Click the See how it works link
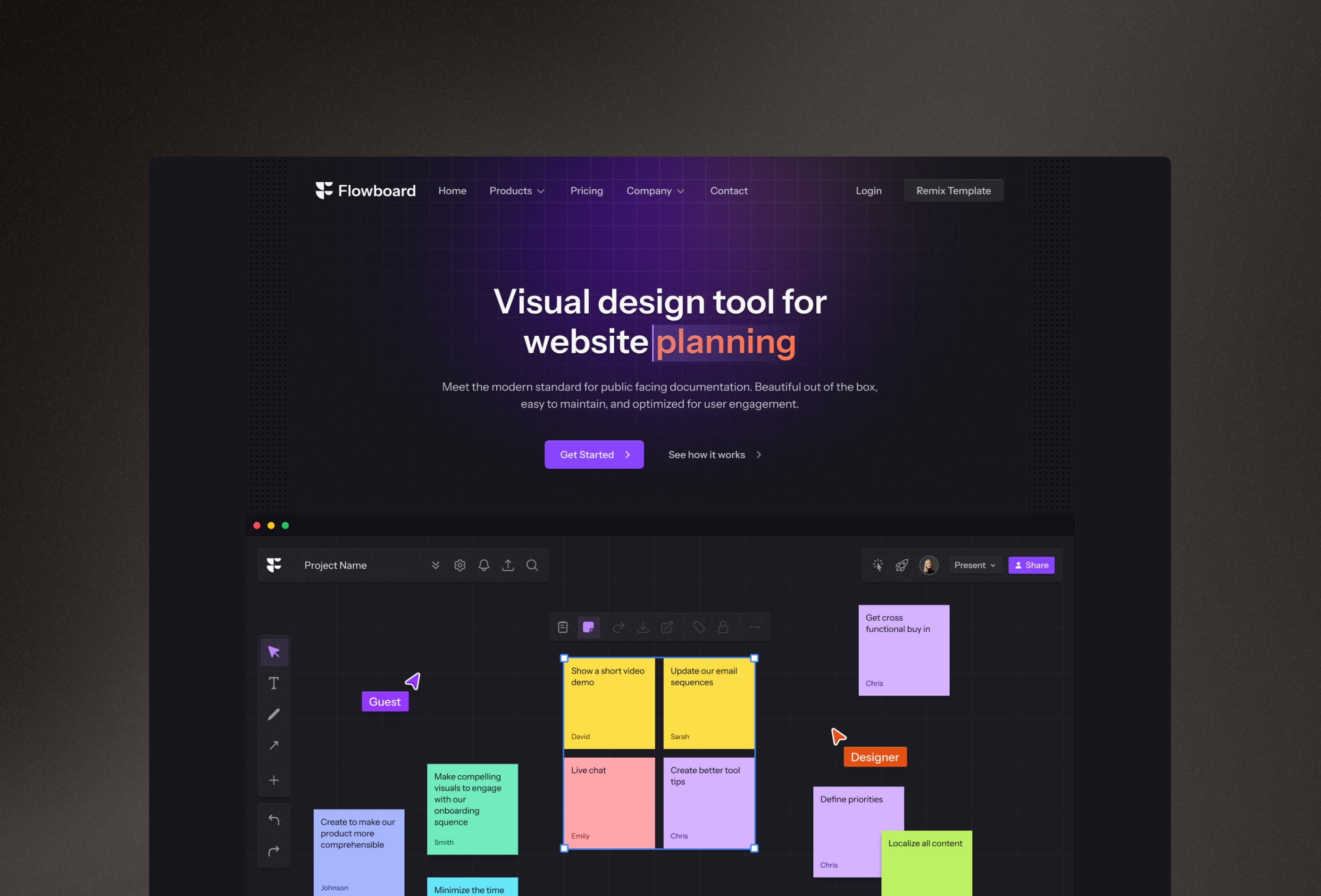 [714, 455]
